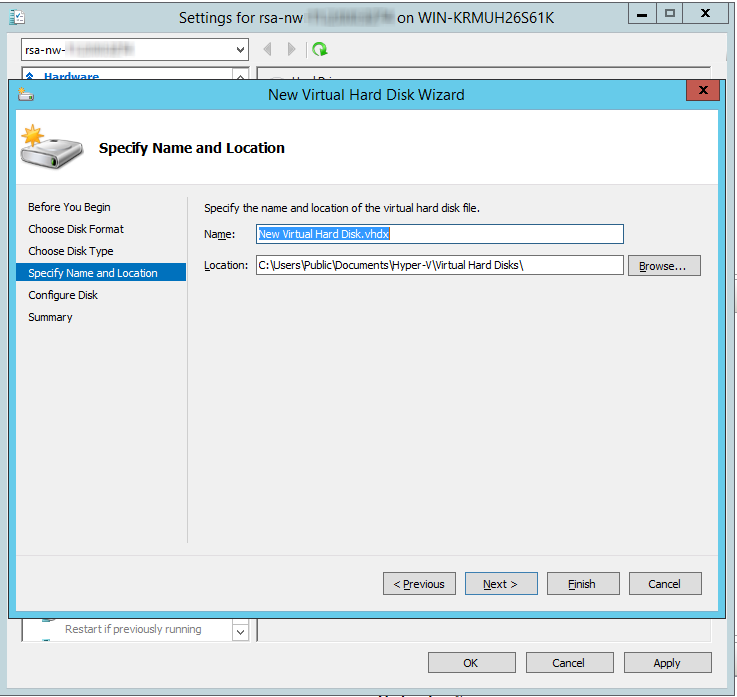Click the back arrow in Settings toolbar
This screenshot has height=697, width=737.
click(267, 49)
